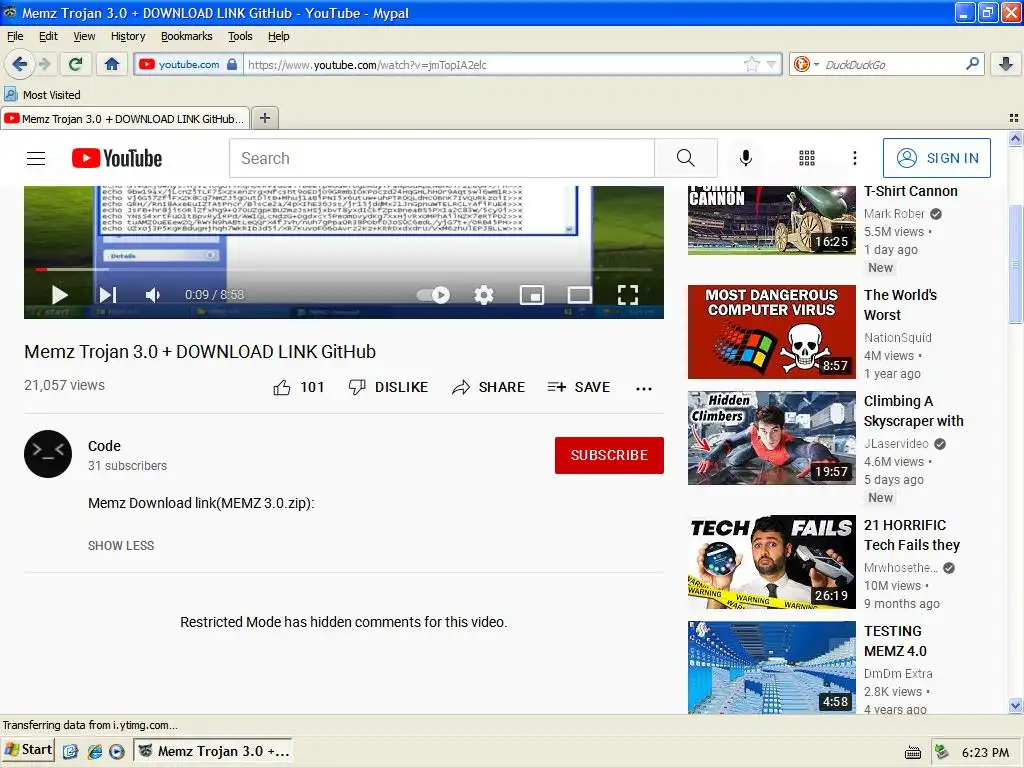The width and height of the screenshot is (1024, 768).
Task: Open 21 HORRIFIC Tech Fails video title
Action: pyautogui.click(x=912, y=535)
